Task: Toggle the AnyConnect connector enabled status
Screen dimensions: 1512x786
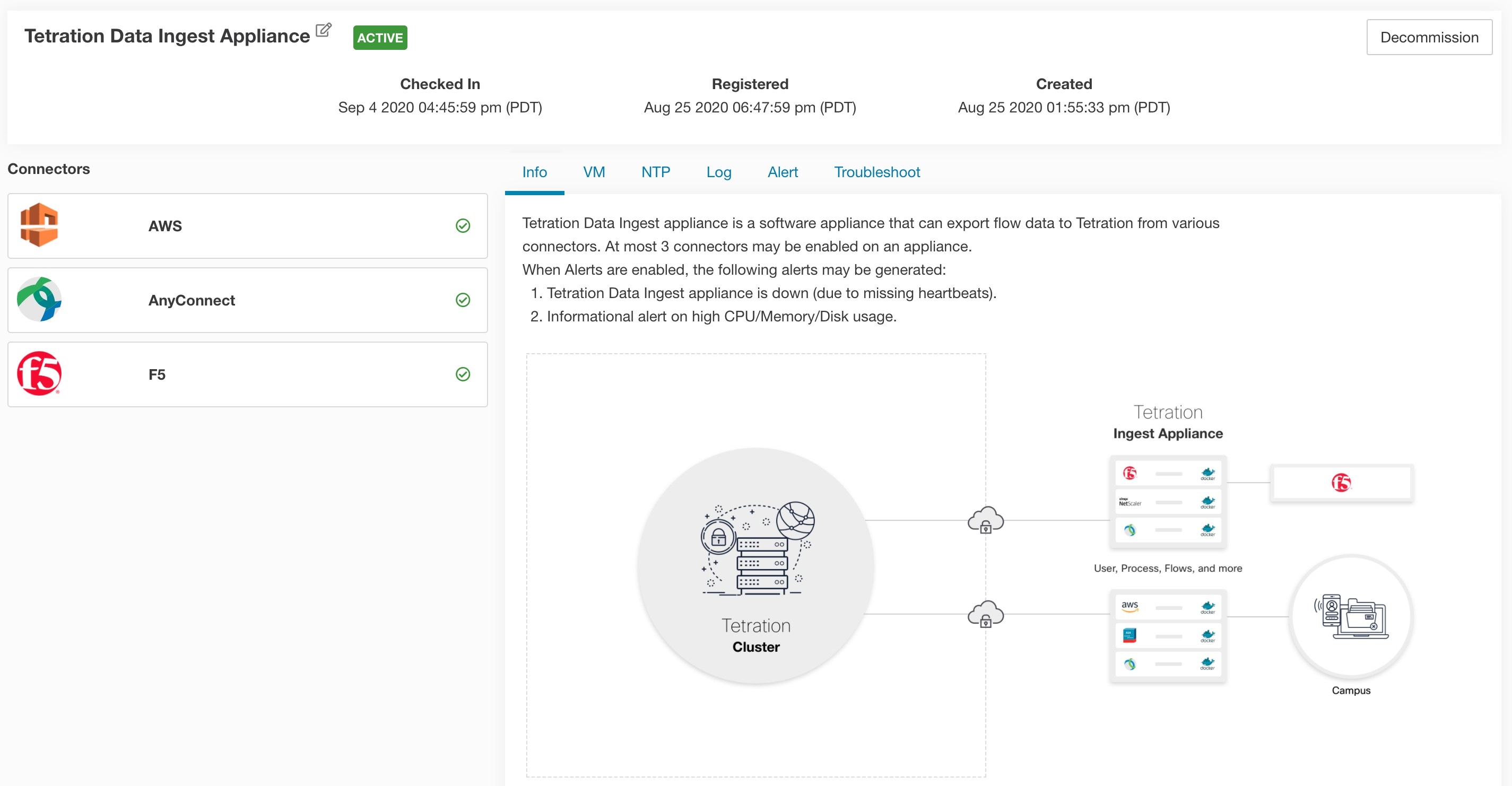Action: coord(462,300)
